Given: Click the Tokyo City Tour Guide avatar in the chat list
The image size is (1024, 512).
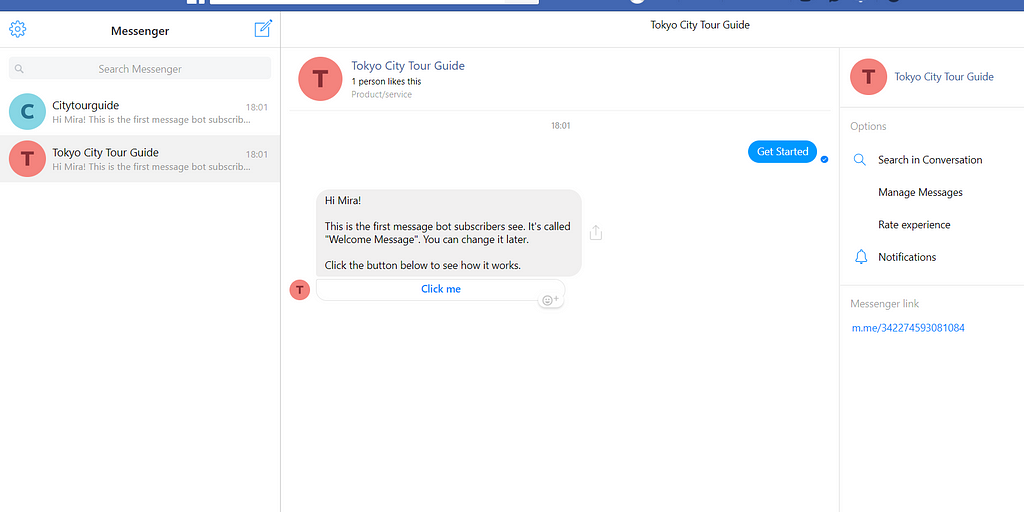Looking at the screenshot, I should (x=27, y=159).
